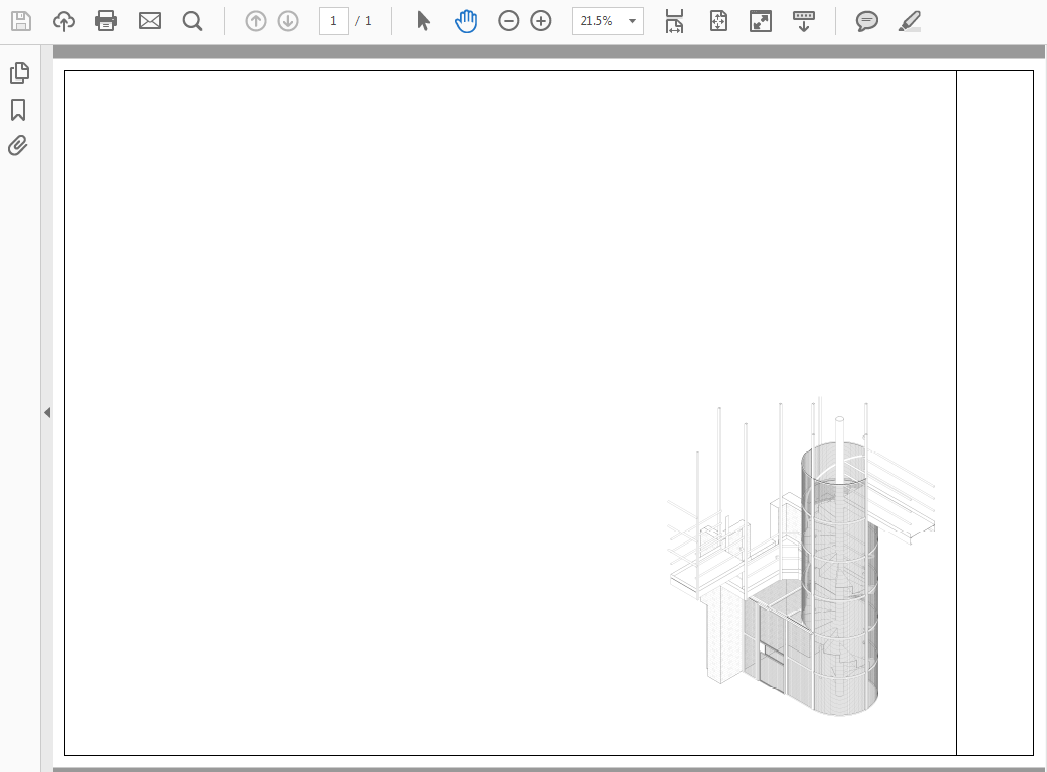The height and width of the screenshot is (772, 1047).
Task: Add a sticky note comment
Action: click(867, 21)
